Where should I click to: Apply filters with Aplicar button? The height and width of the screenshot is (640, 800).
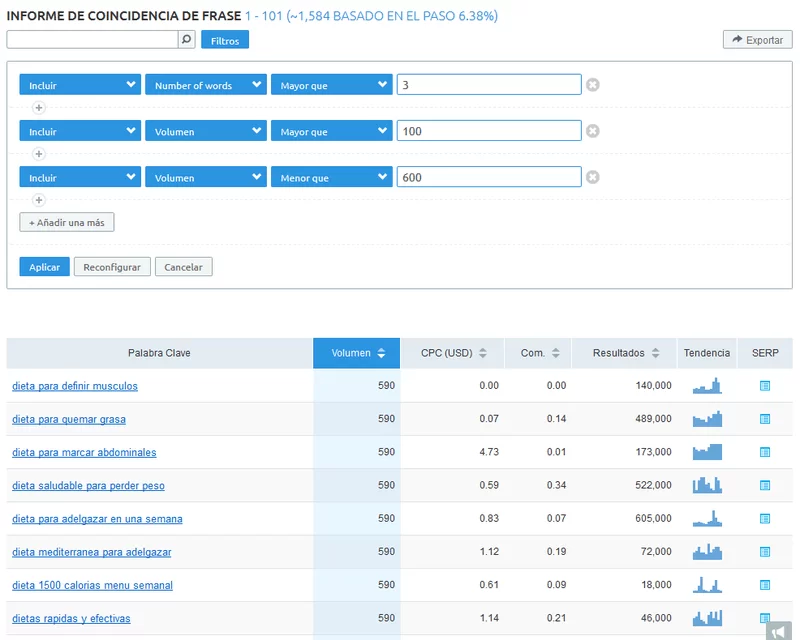click(x=44, y=267)
